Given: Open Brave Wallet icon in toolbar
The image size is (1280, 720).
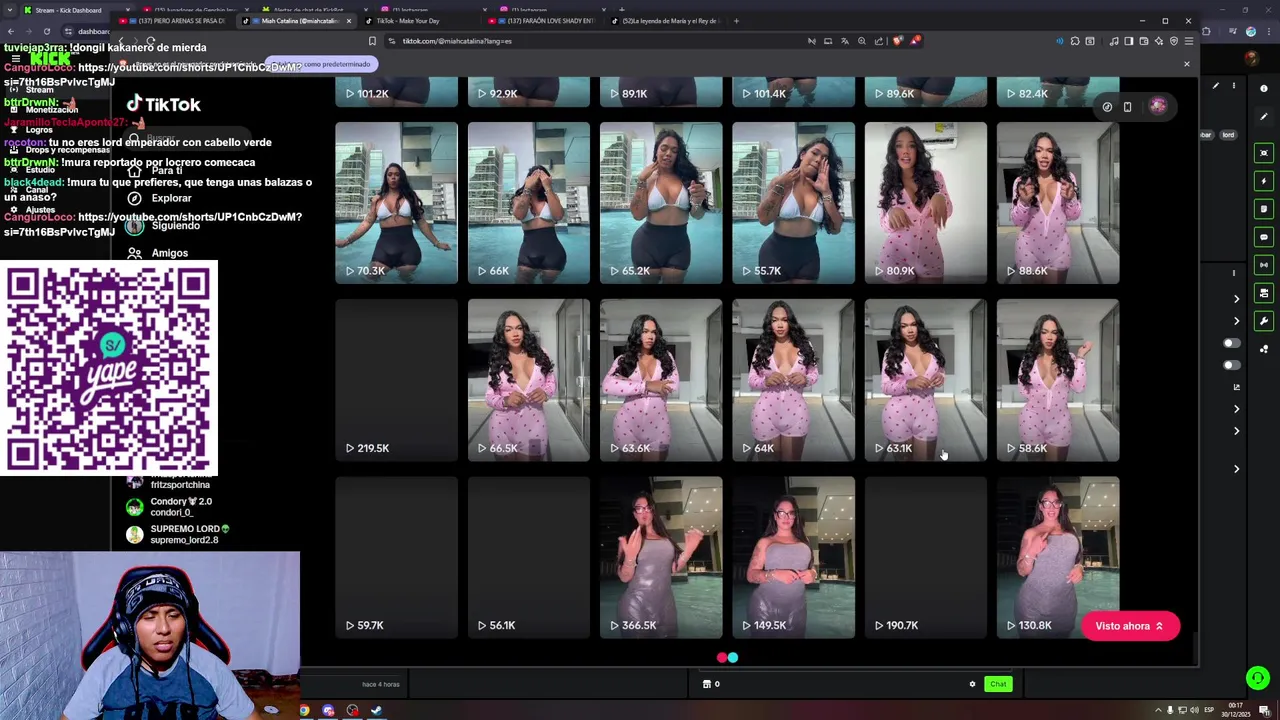Looking at the screenshot, I should 1144,41.
